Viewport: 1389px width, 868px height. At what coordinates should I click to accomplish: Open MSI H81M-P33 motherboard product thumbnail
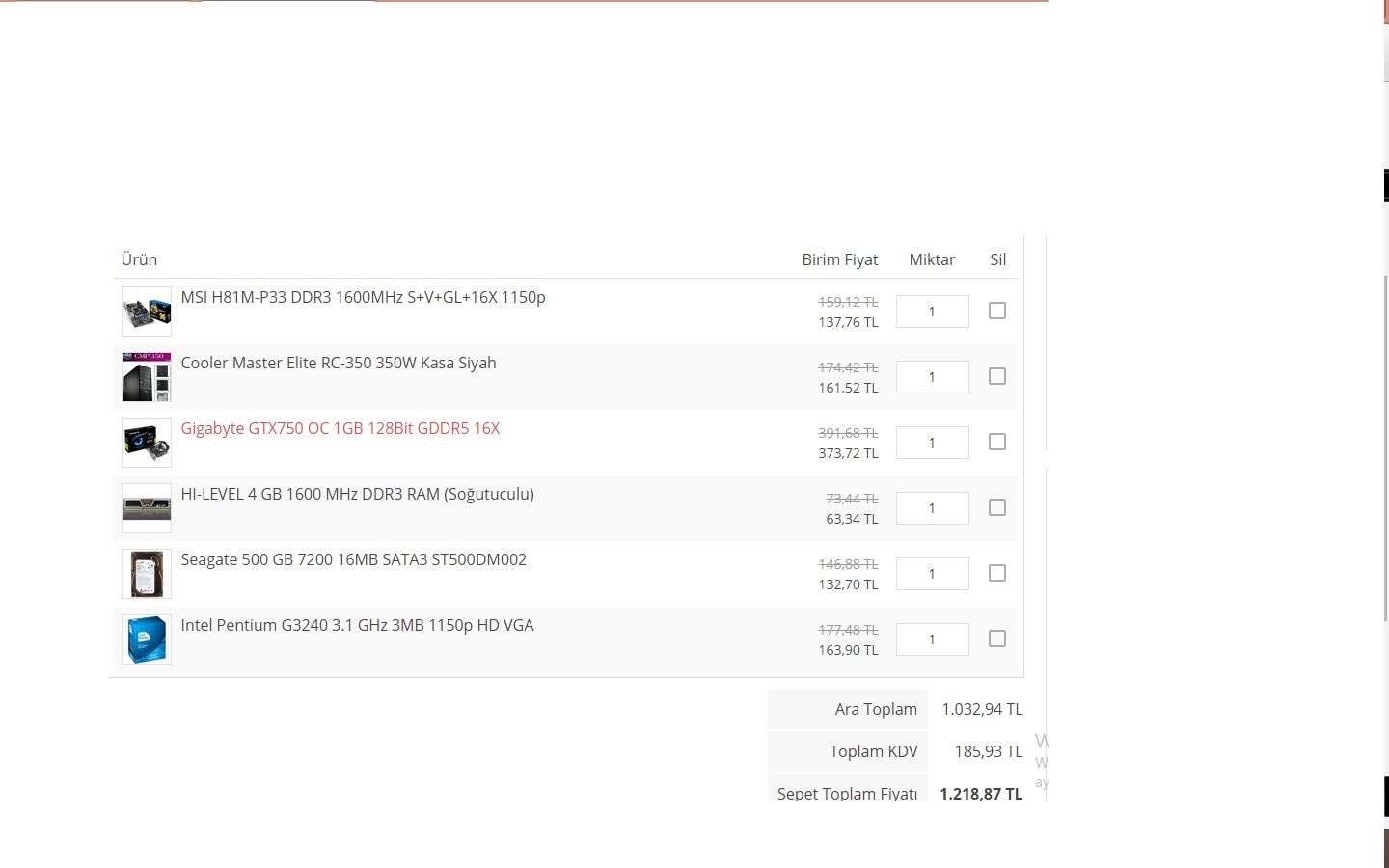(147, 312)
